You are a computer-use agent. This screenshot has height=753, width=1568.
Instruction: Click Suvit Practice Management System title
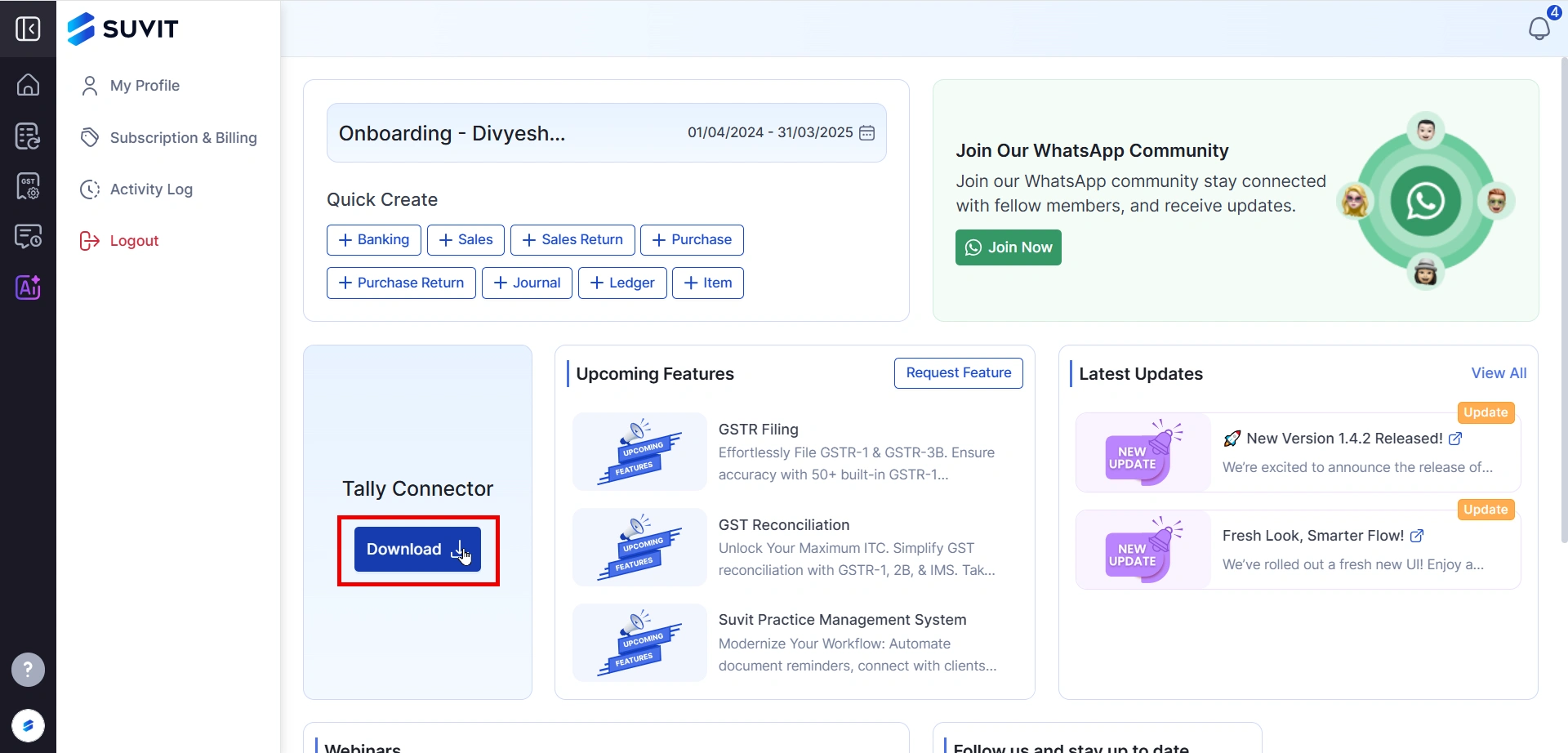coord(842,620)
